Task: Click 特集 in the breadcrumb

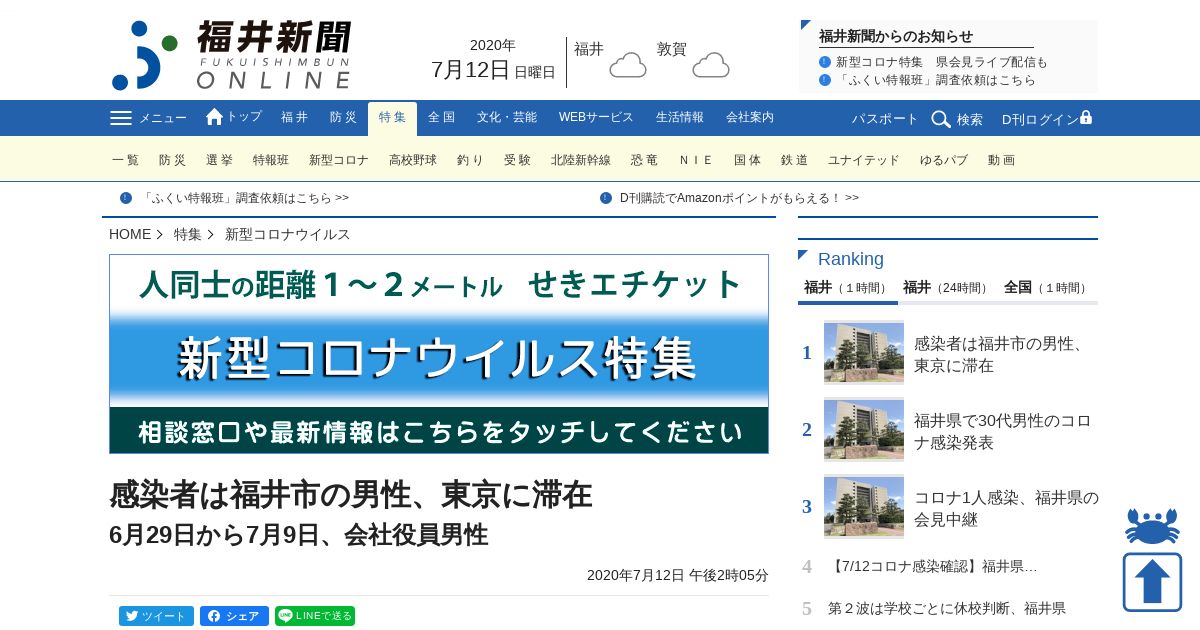Action: 188,234
